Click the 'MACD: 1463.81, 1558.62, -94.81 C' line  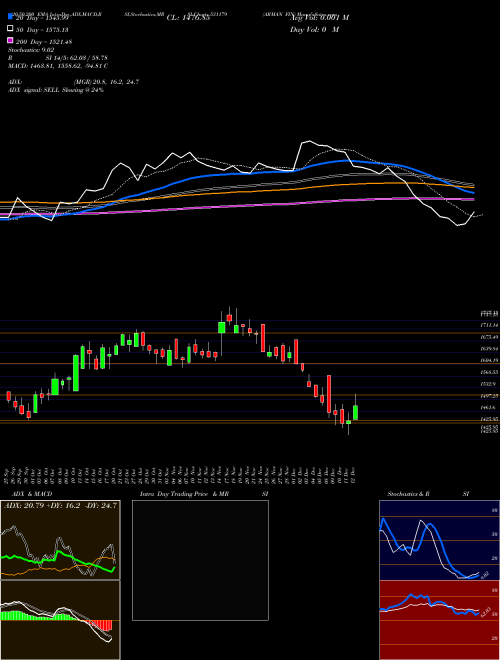coord(58,66)
